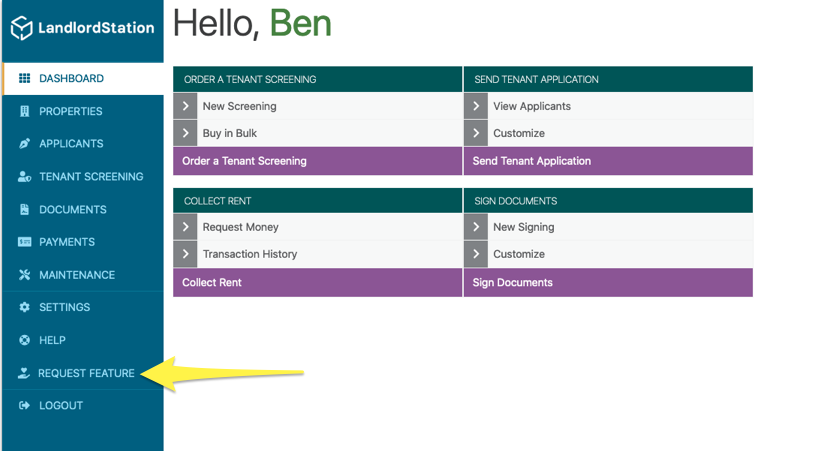Expand the Buy in Bulk chevron
The image size is (833, 451).
185,133
